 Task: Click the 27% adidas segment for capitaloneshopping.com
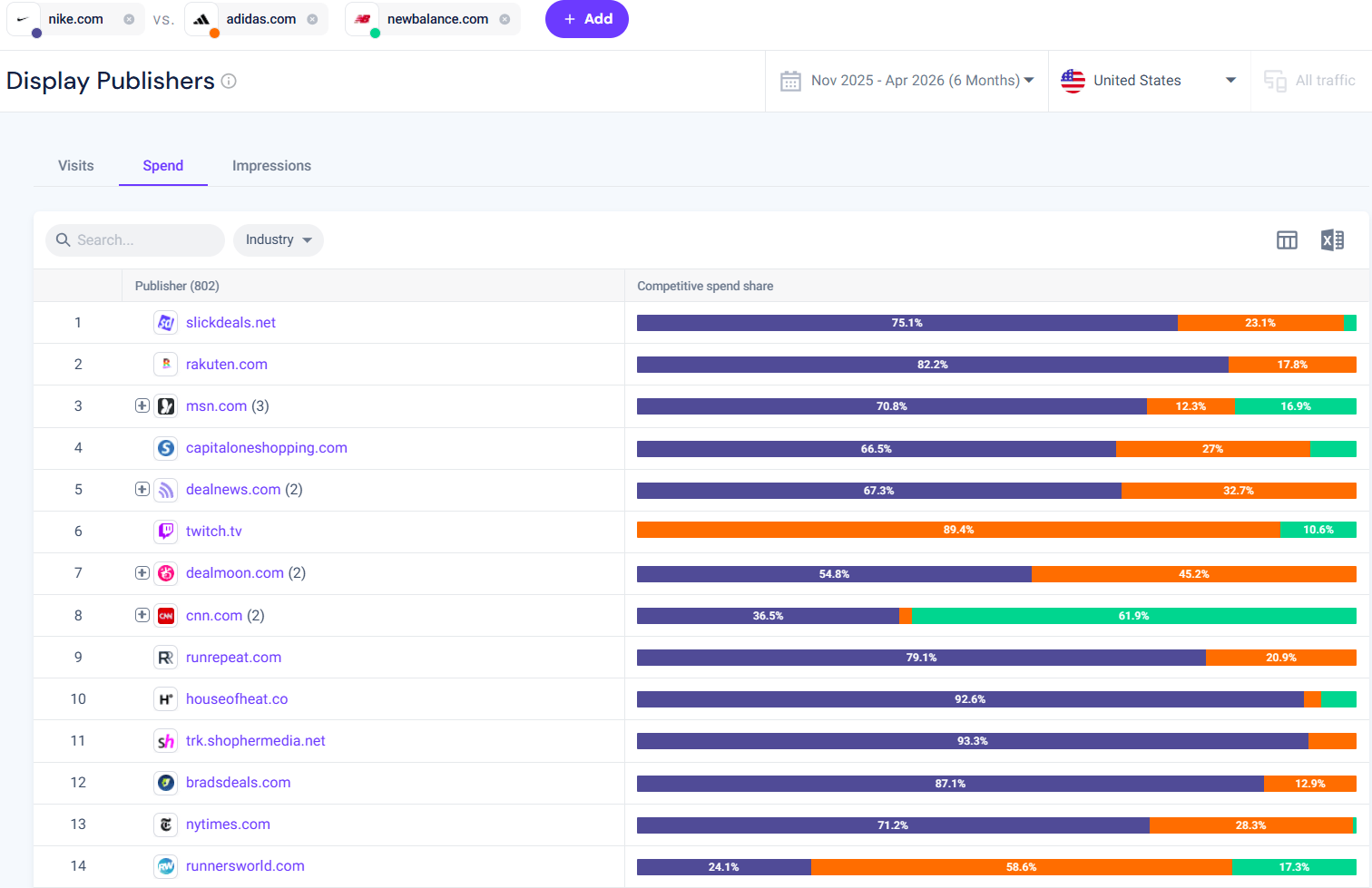[x=1212, y=449]
